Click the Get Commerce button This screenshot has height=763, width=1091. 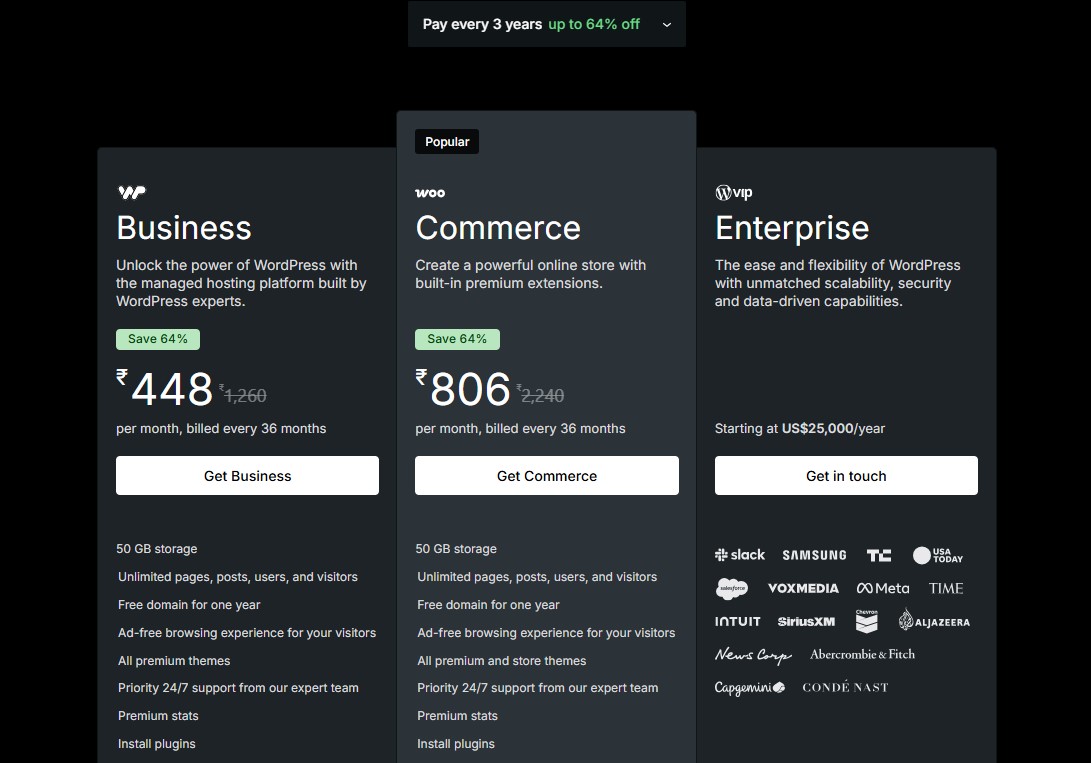click(x=546, y=475)
